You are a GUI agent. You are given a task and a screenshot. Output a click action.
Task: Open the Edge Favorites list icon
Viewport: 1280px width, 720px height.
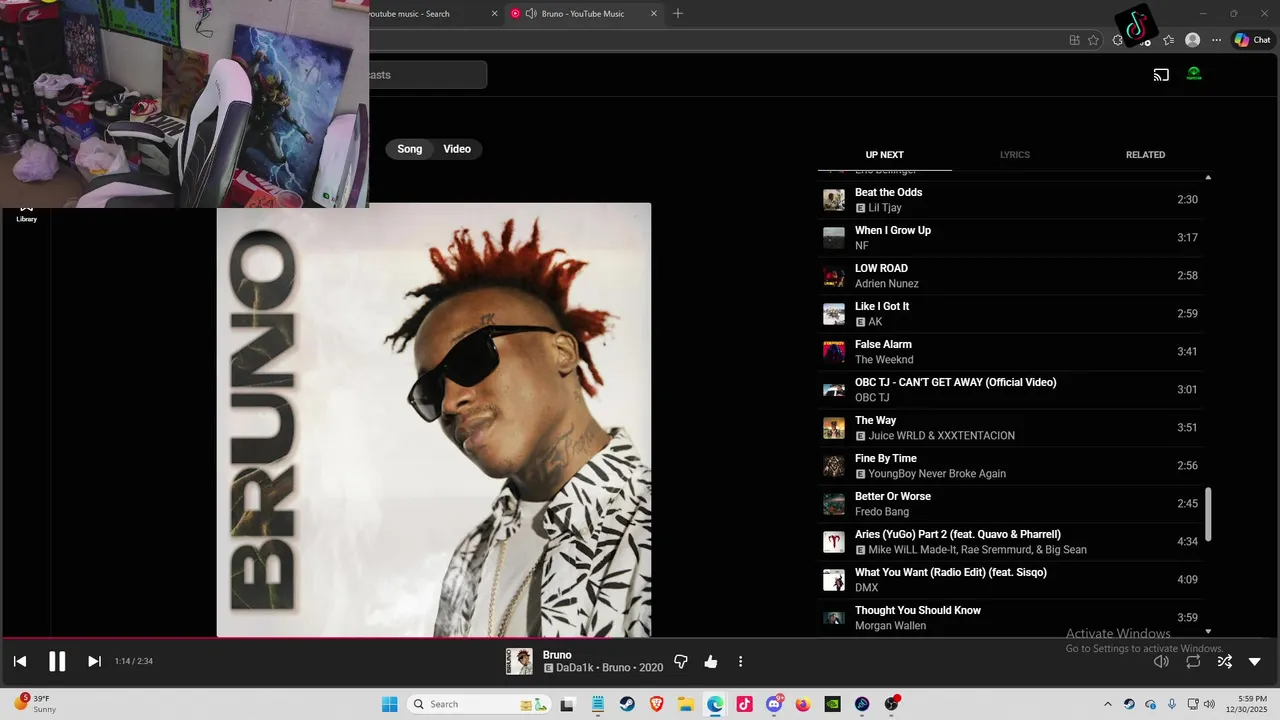pyautogui.click(x=1168, y=40)
